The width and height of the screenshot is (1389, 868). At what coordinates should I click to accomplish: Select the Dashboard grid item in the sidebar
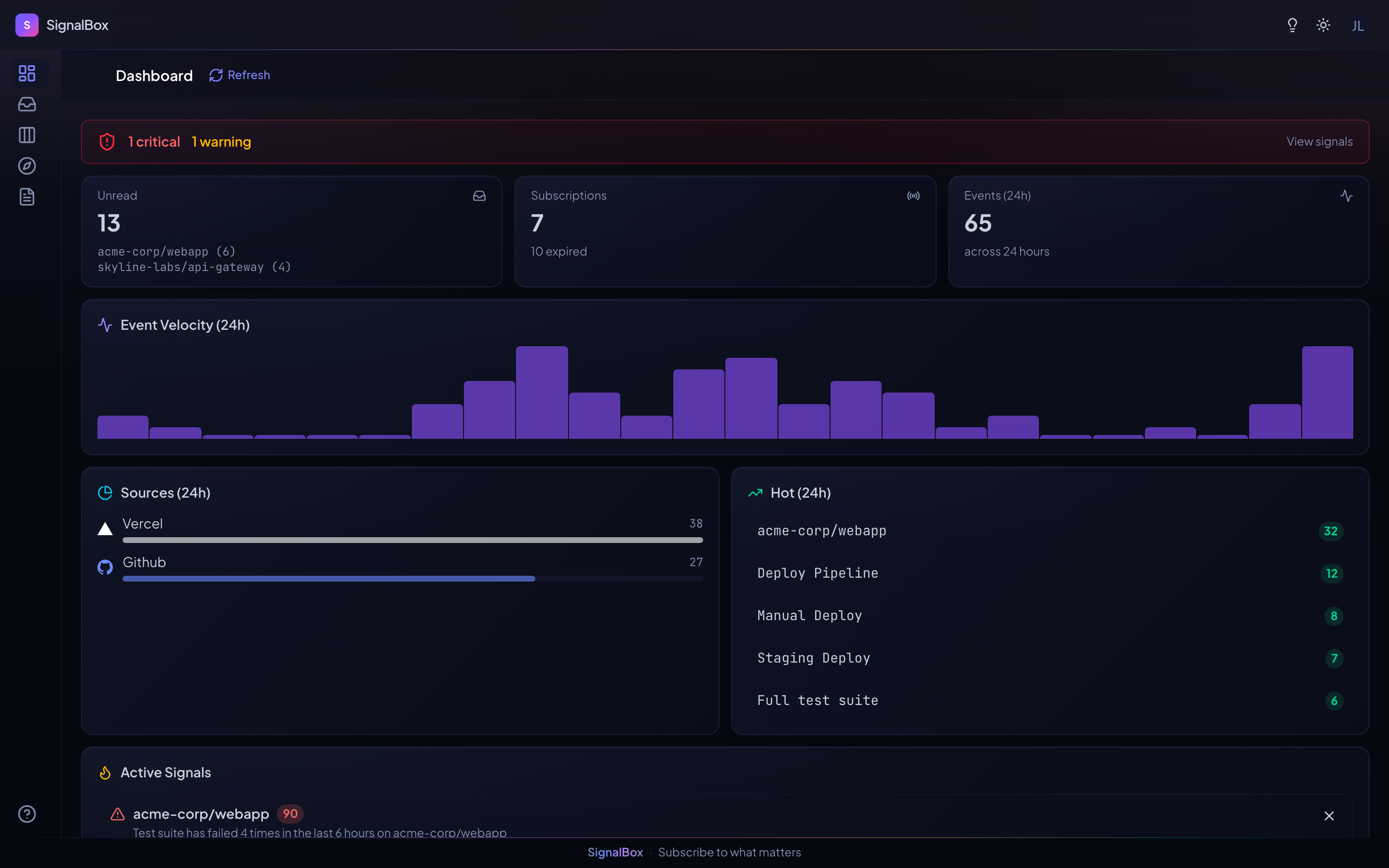pyautogui.click(x=27, y=73)
